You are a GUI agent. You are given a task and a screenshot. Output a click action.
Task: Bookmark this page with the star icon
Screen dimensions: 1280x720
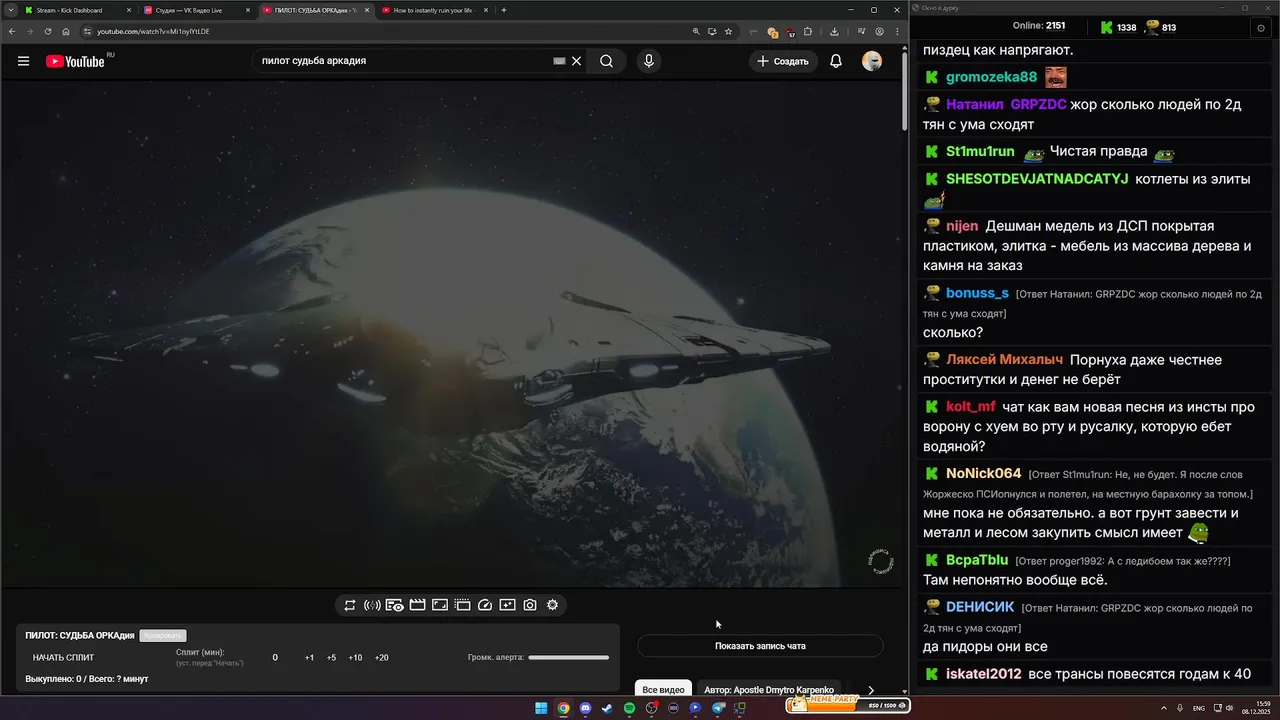click(728, 31)
